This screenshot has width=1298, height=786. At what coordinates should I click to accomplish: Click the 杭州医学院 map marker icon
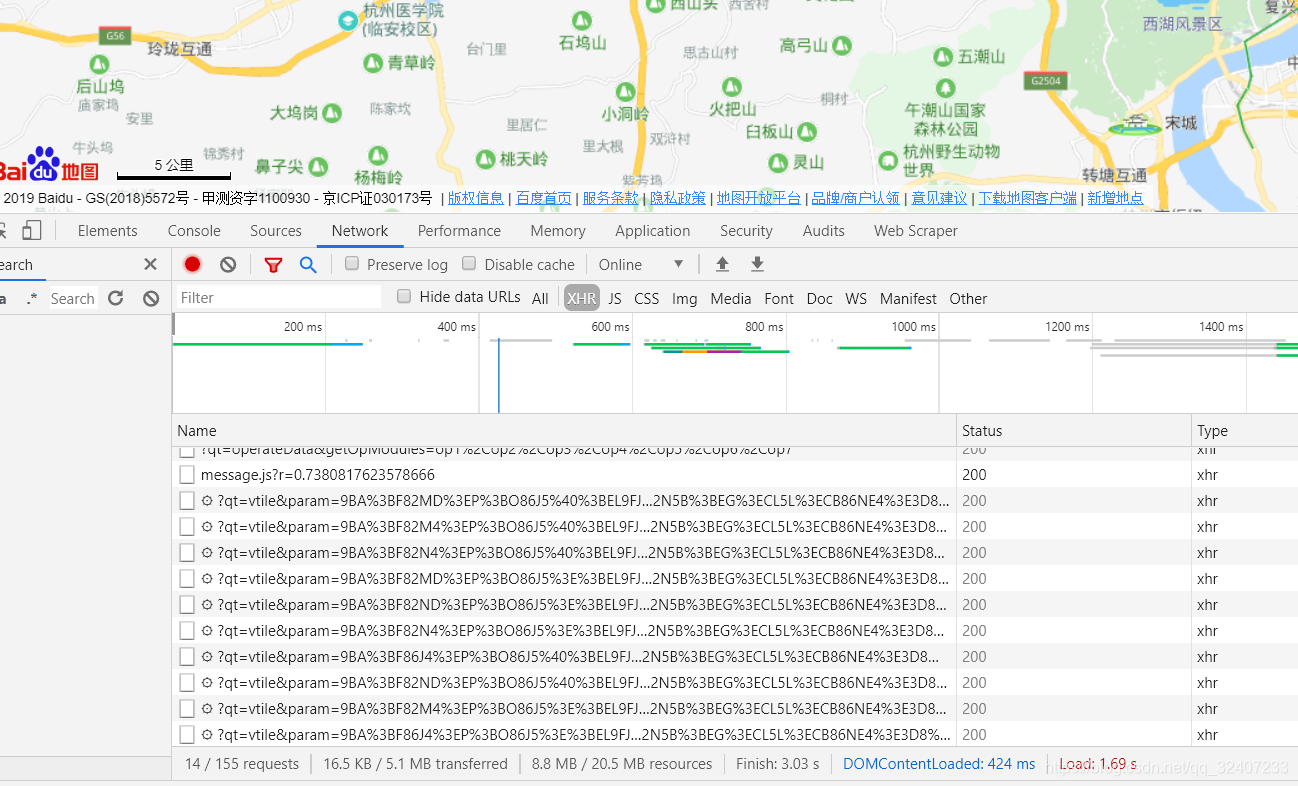[348, 19]
